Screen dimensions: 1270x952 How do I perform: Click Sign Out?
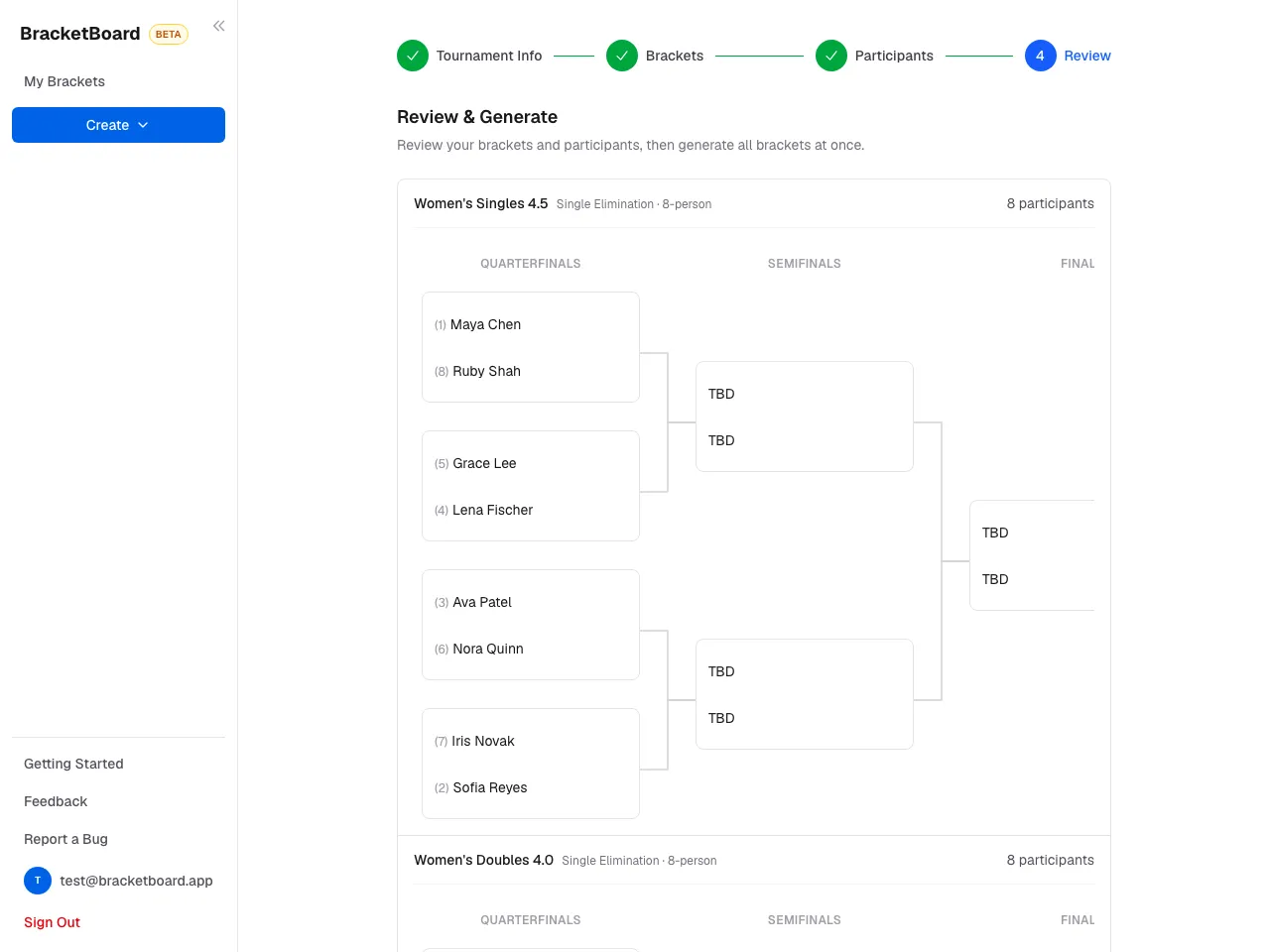point(52,922)
